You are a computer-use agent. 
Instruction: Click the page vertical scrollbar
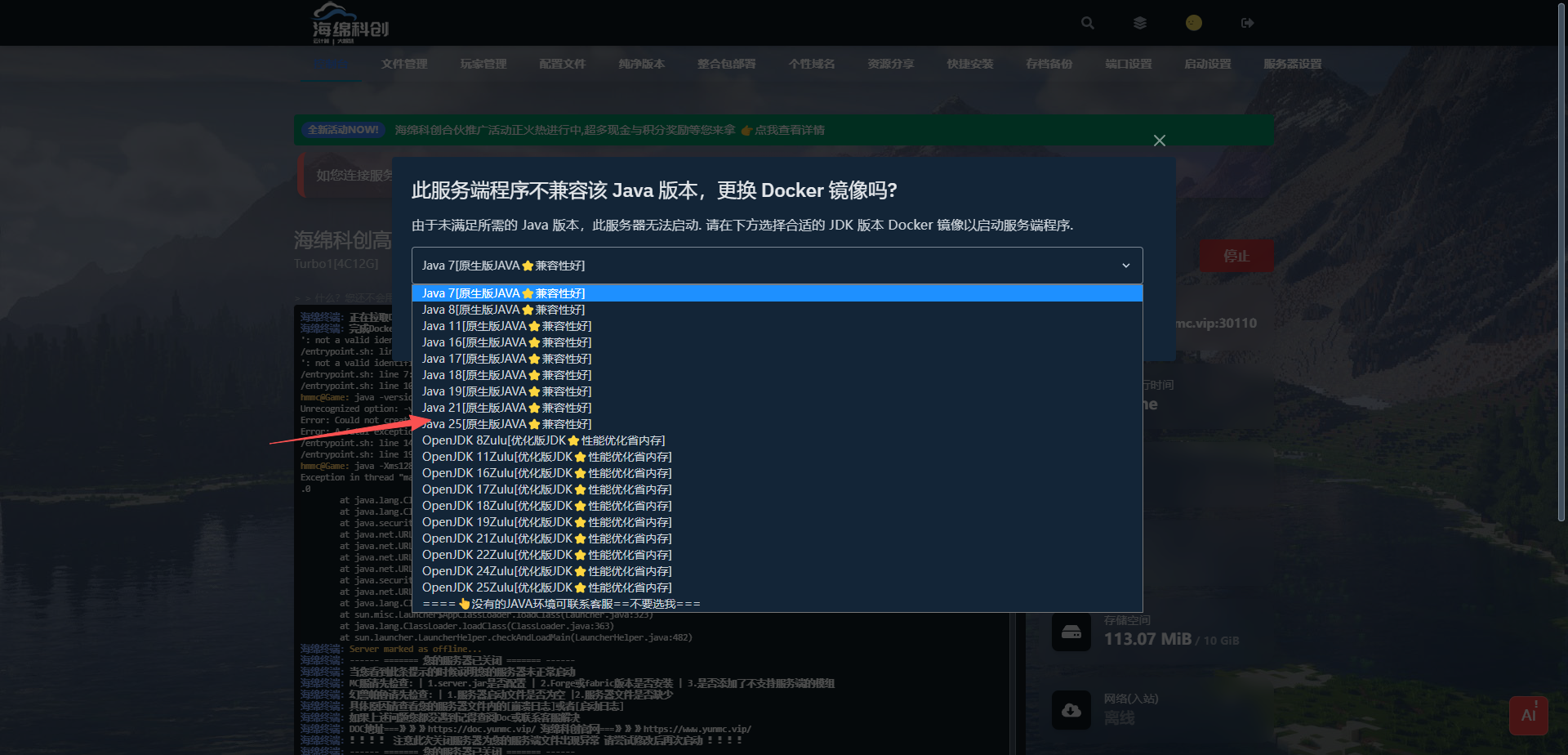click(x=1561, y=261)
